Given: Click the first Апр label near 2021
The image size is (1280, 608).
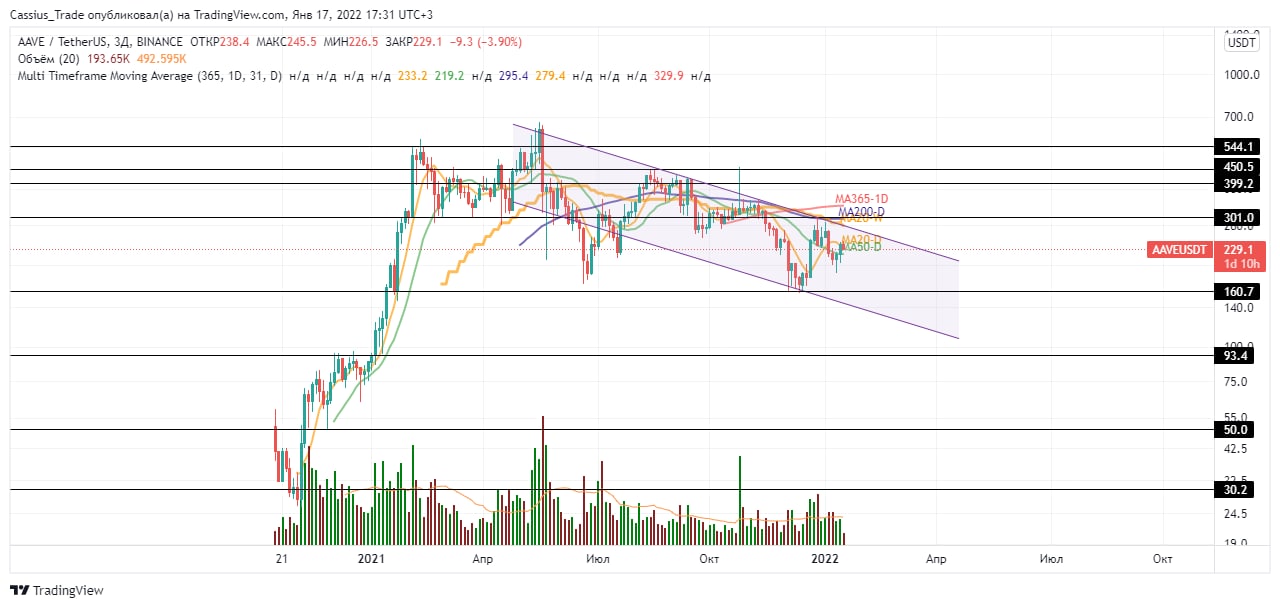Looking at the screenshot, I should click(x=483, y=557).
